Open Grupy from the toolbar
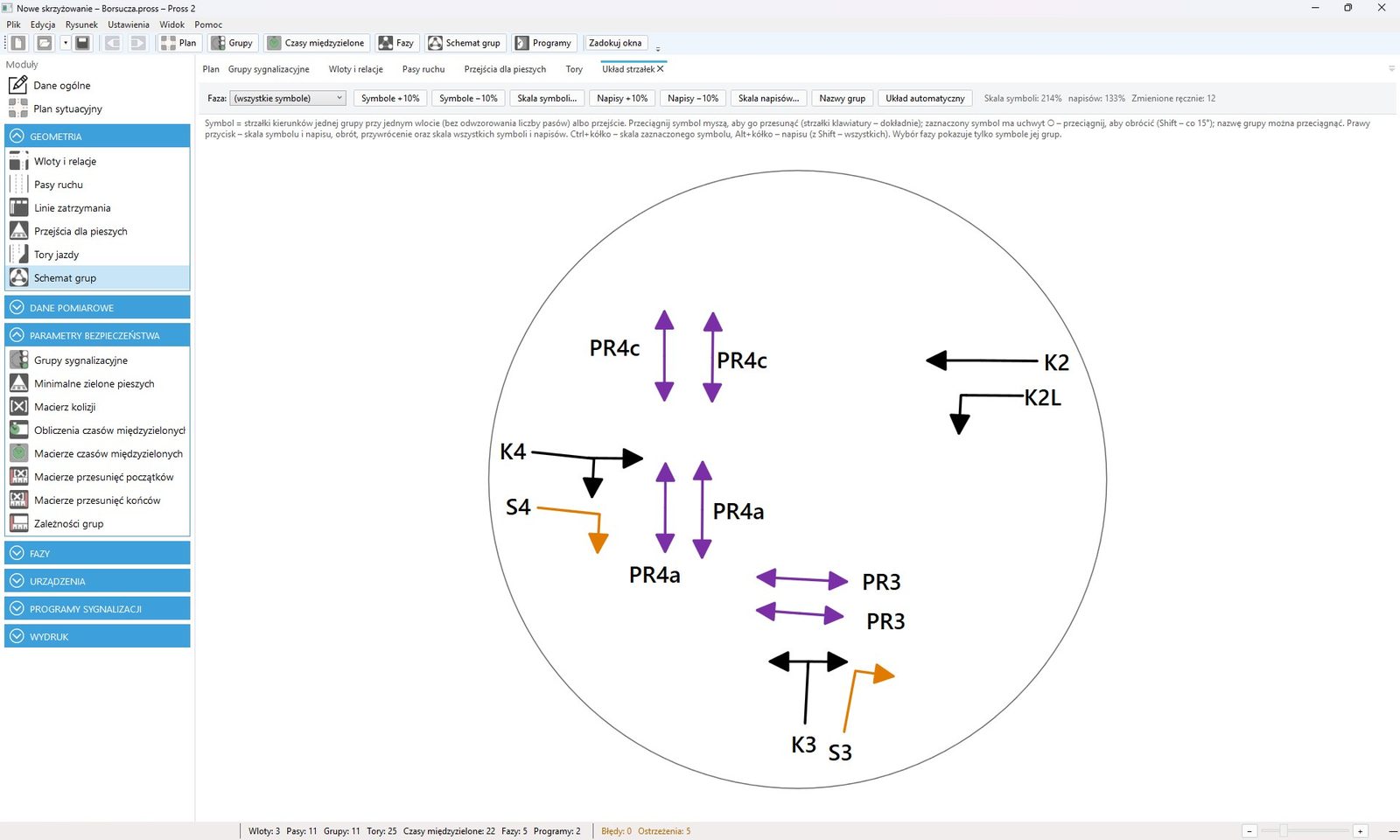The width and height of the screenshot is (1400, 840). pyautogui.click(x=233, y=43)
